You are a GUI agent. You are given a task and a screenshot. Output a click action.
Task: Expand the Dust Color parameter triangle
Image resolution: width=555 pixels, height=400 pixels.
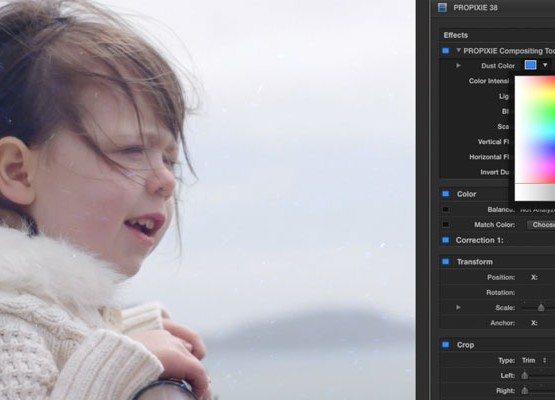point(458,65)
